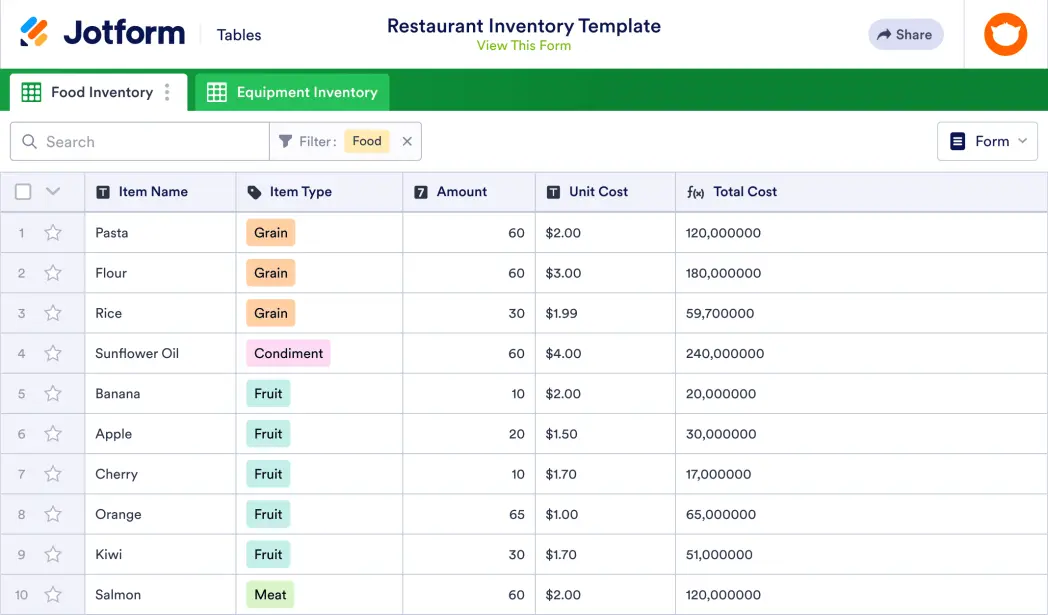Click the tag icon on Item Type column
Viewport: 1048px width, 615px height.
pyautogui.click(x=253, y=192)
